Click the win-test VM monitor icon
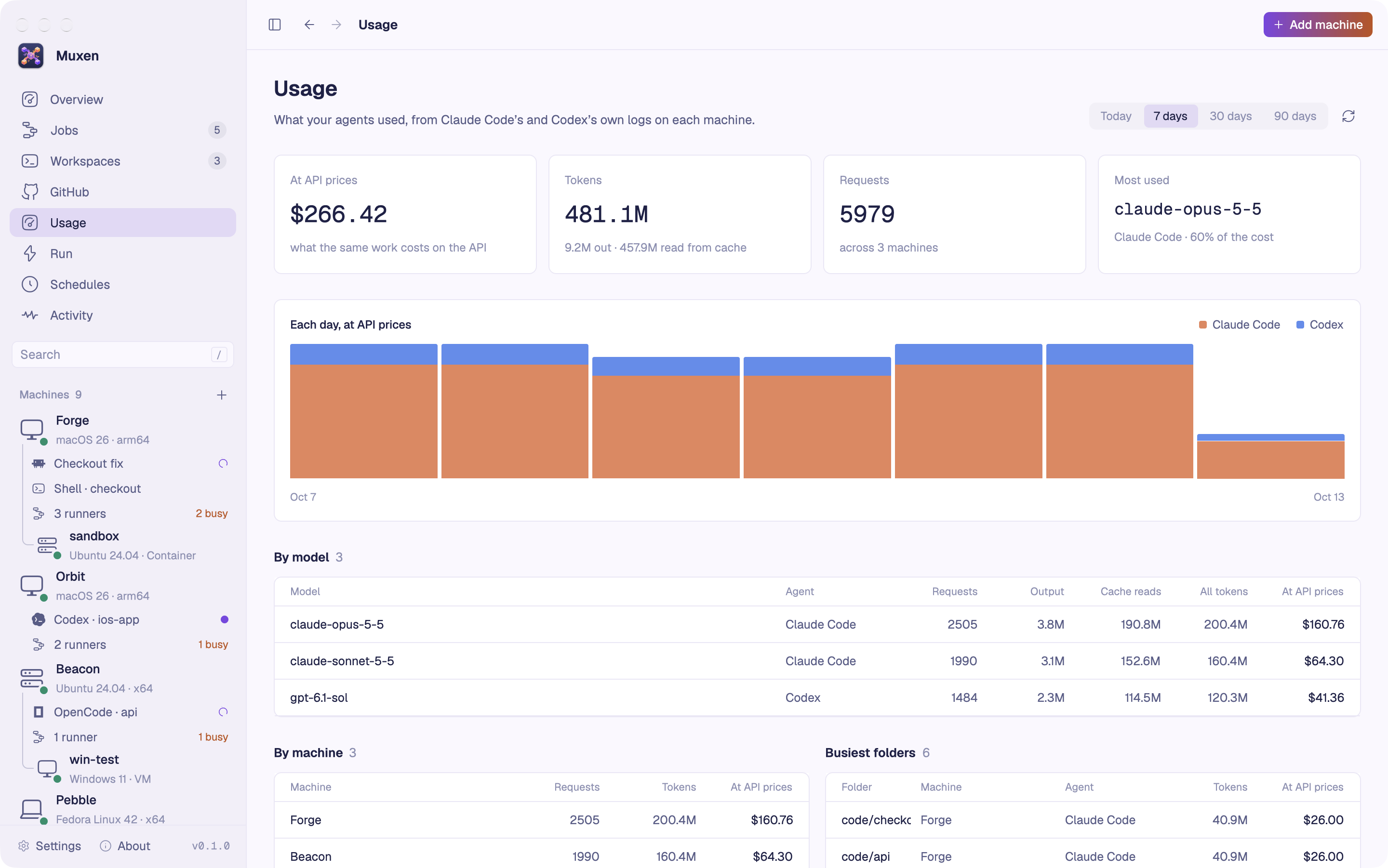1388x868 pixels. 47,768
